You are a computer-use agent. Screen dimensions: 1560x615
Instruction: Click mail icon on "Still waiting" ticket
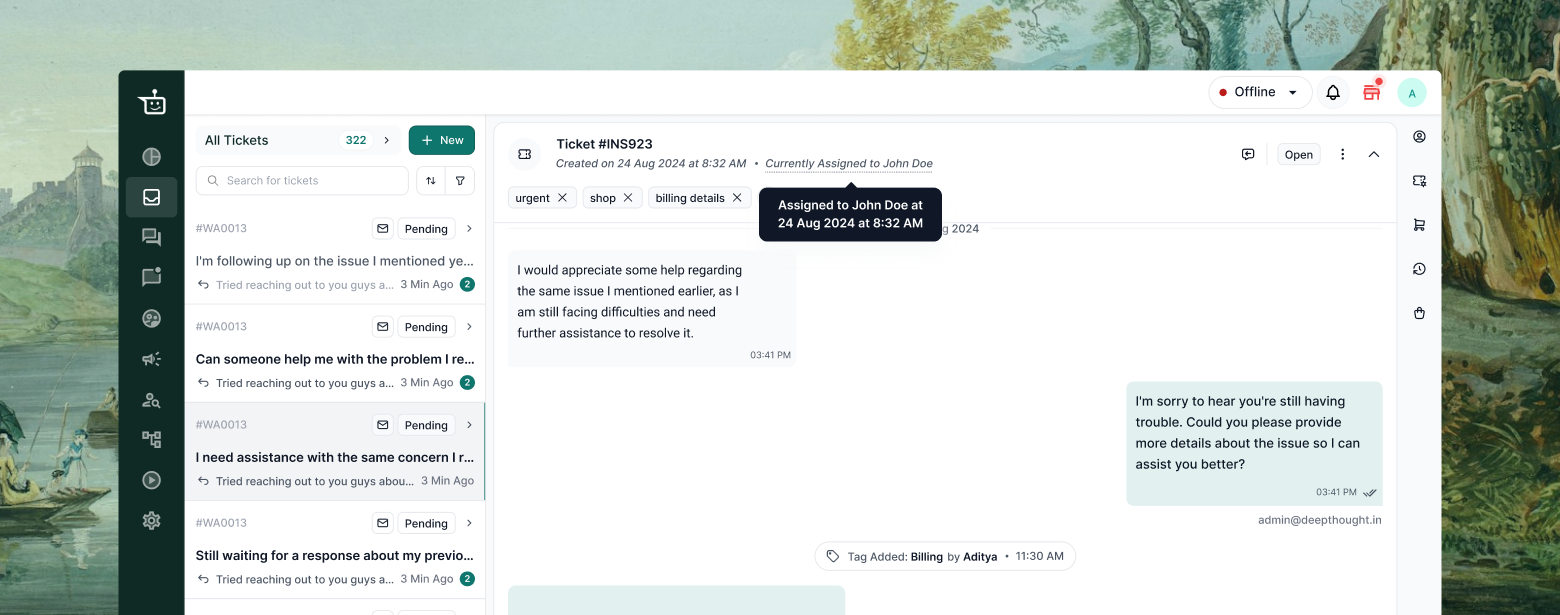click(382, 523)
